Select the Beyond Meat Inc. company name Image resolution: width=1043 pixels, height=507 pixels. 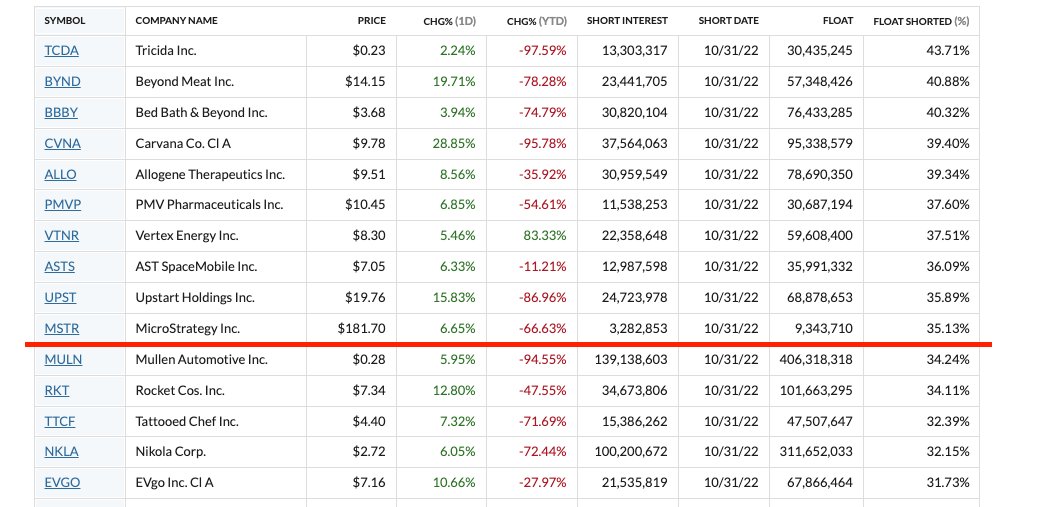(185, 82)
